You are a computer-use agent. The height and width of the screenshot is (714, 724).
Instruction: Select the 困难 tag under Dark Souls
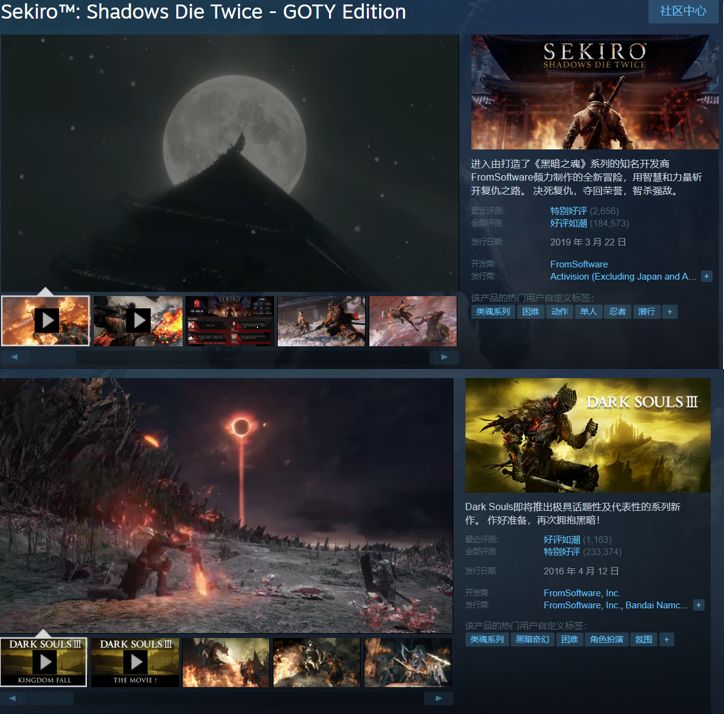(x=569, y=640)
